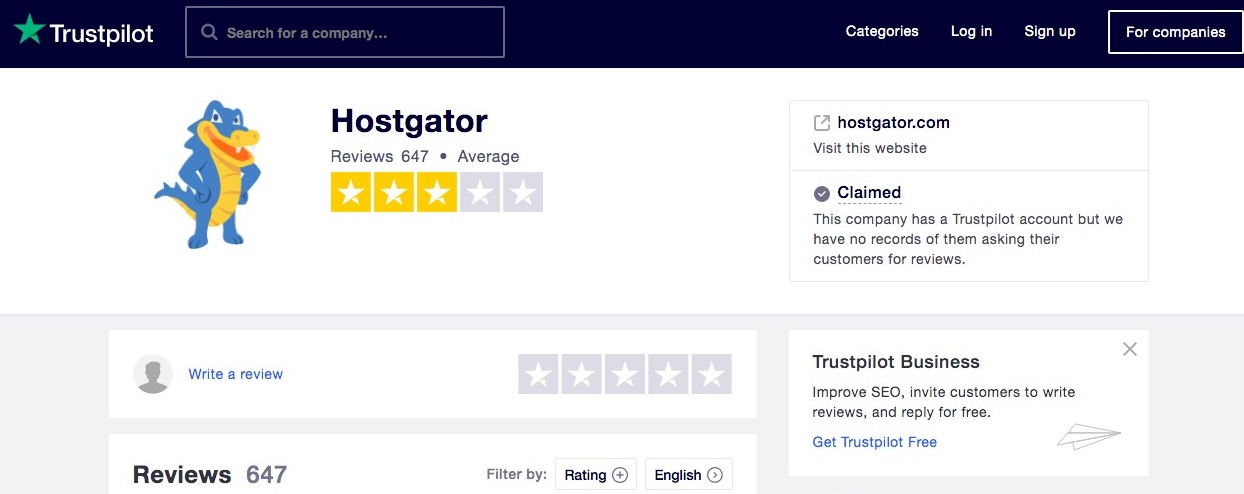Select one star in write-a-review rating
The image size is (1244, 494).
pyautogui.click(x=538, y=375)
